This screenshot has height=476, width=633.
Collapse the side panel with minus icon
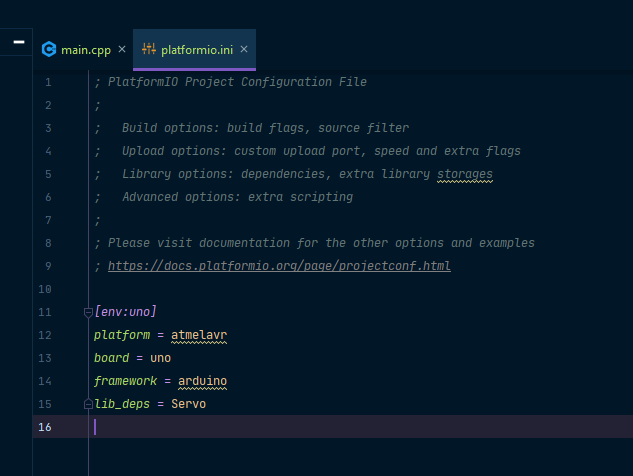19,42
